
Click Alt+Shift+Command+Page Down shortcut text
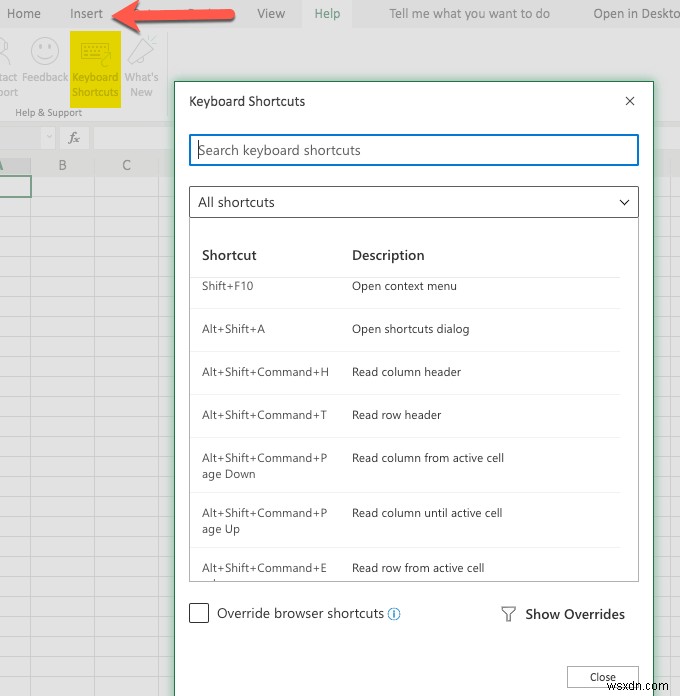tap(265, 466)
